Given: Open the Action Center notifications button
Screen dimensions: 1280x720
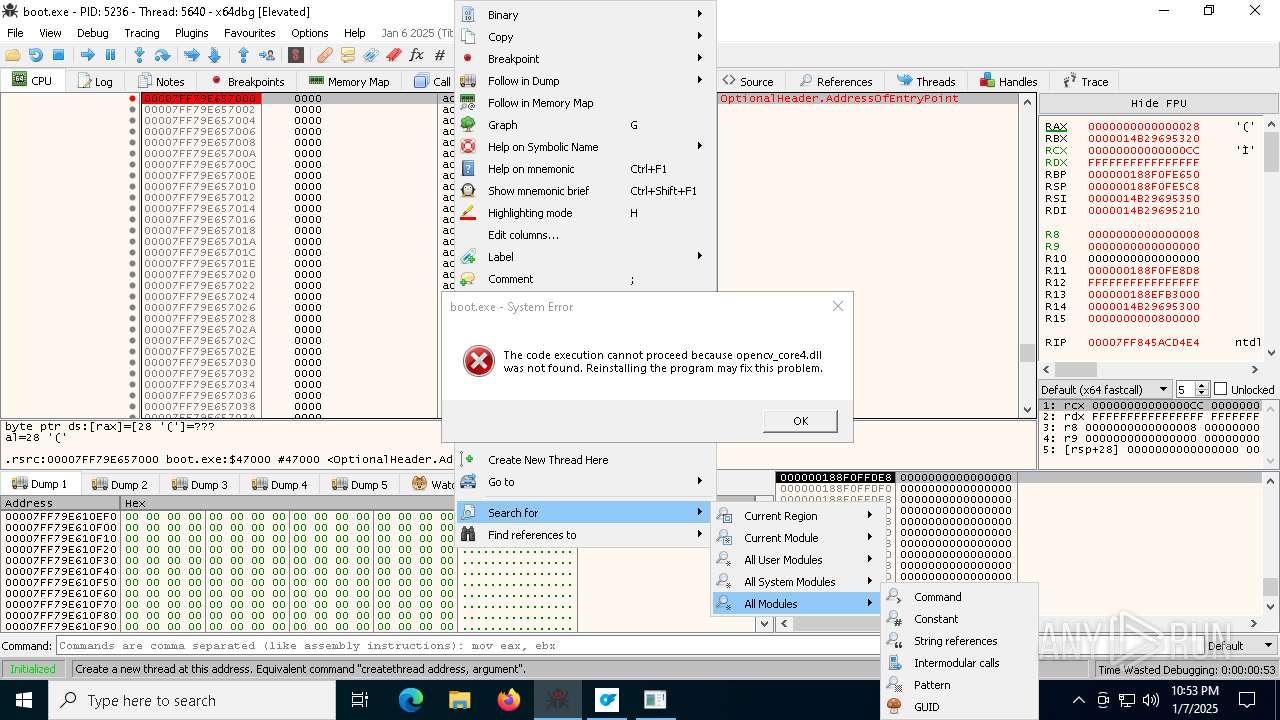Looking at the screenshot, I should pos(1248,700).
